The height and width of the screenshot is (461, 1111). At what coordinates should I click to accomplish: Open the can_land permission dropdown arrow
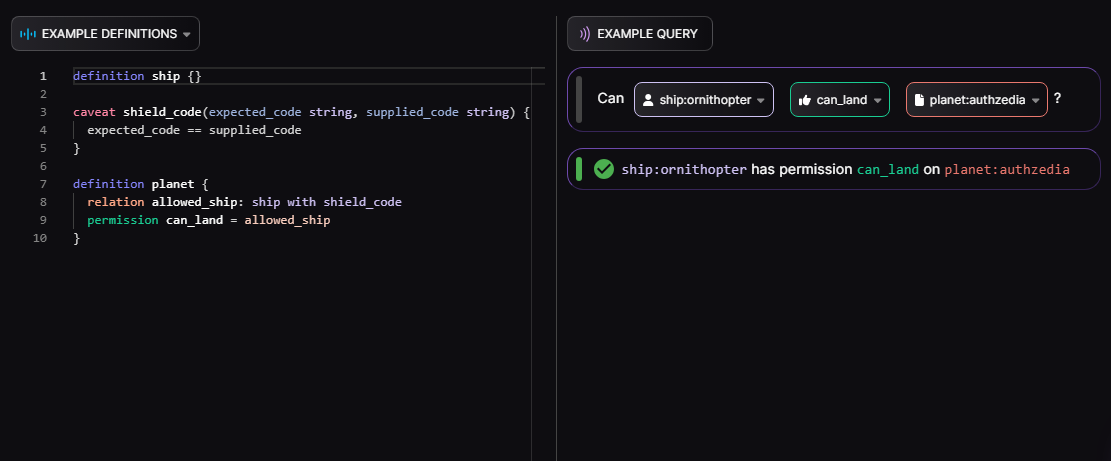877,101
